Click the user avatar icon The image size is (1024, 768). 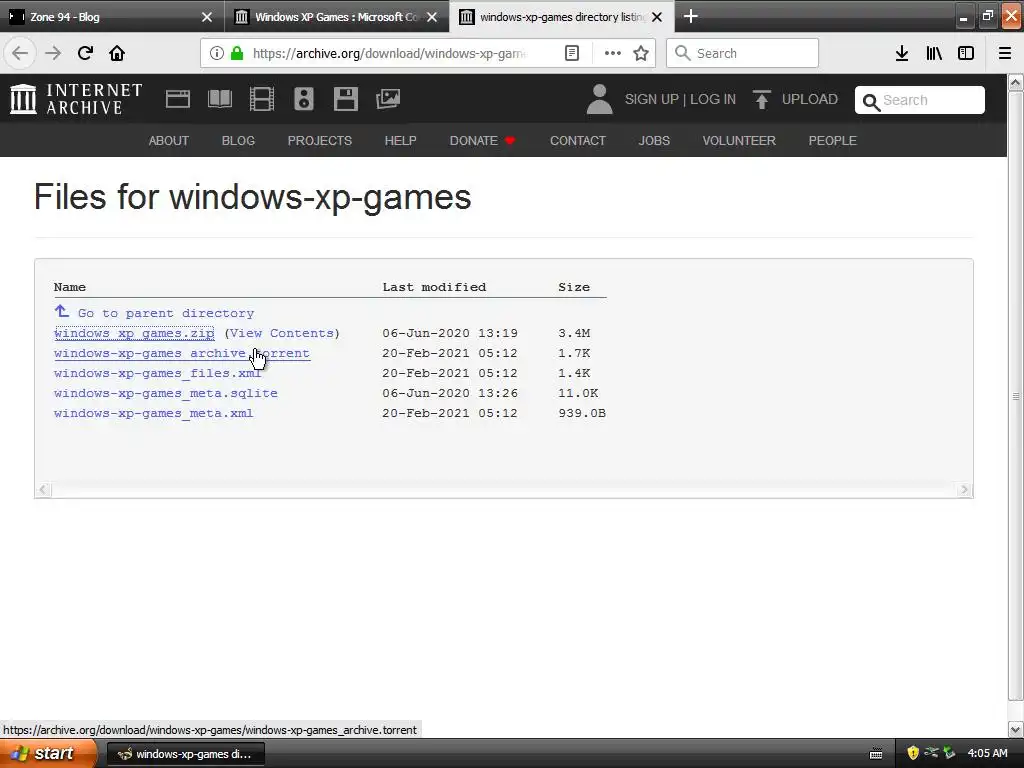coord(599,99)
